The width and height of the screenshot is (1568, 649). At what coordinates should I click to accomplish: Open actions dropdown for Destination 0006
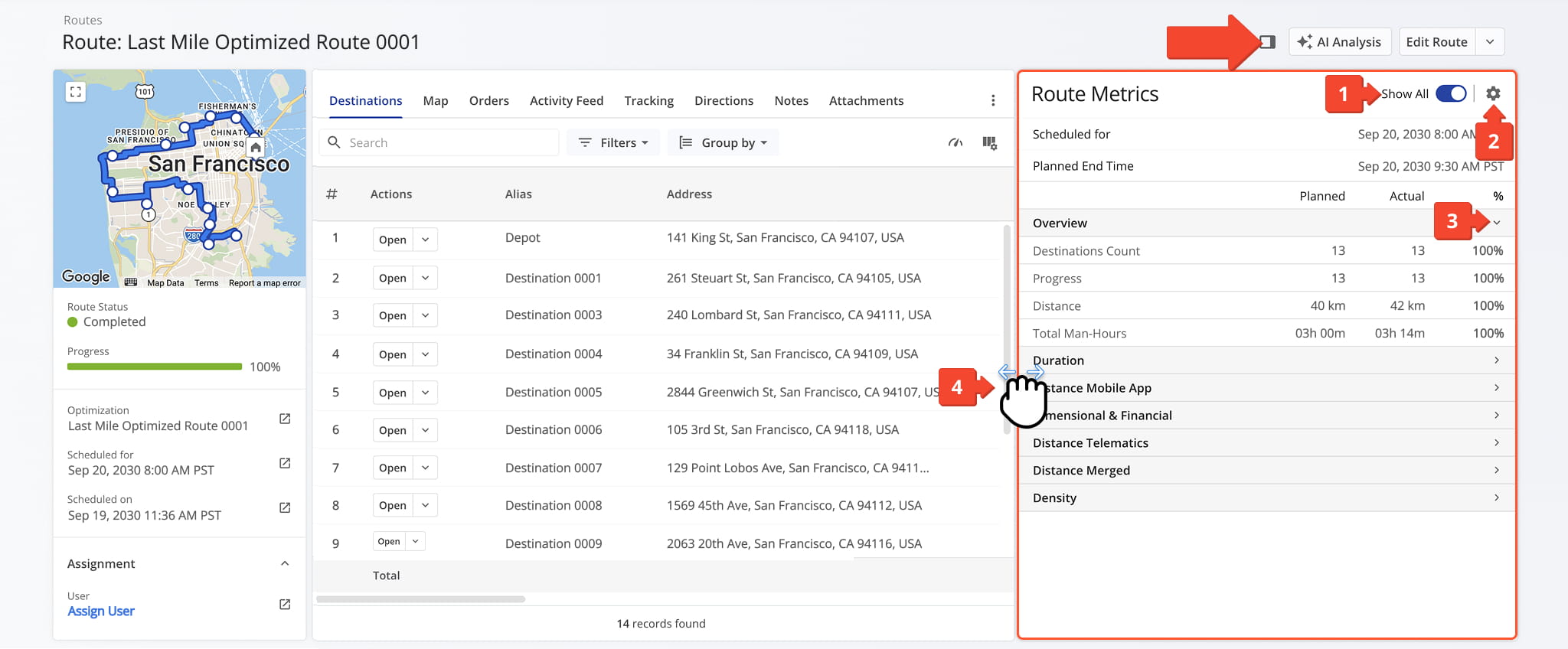pyautogui.click(x=425, y=430)
